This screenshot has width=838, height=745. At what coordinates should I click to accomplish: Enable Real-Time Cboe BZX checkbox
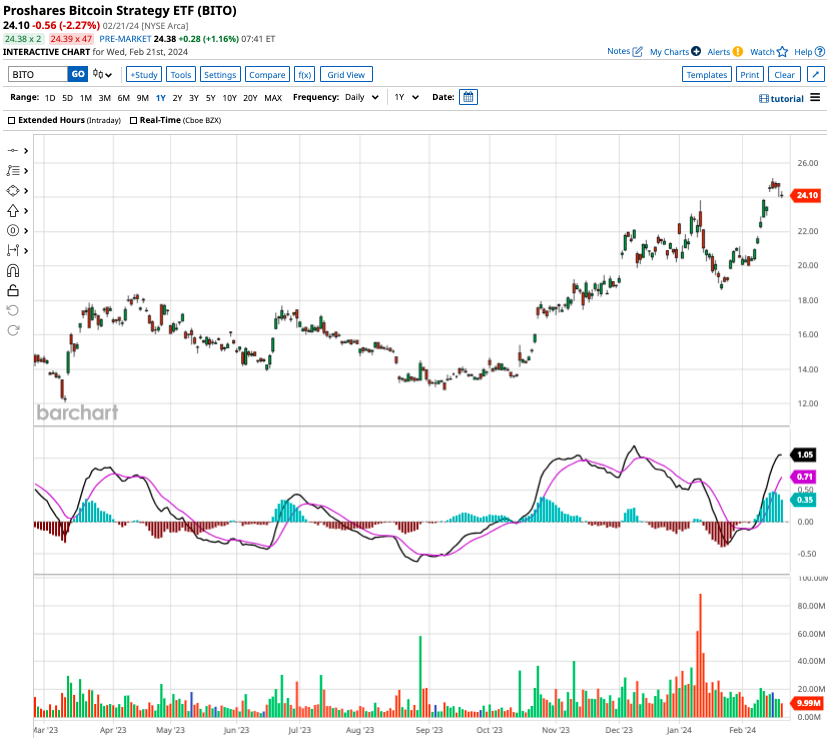pos(133,120)
